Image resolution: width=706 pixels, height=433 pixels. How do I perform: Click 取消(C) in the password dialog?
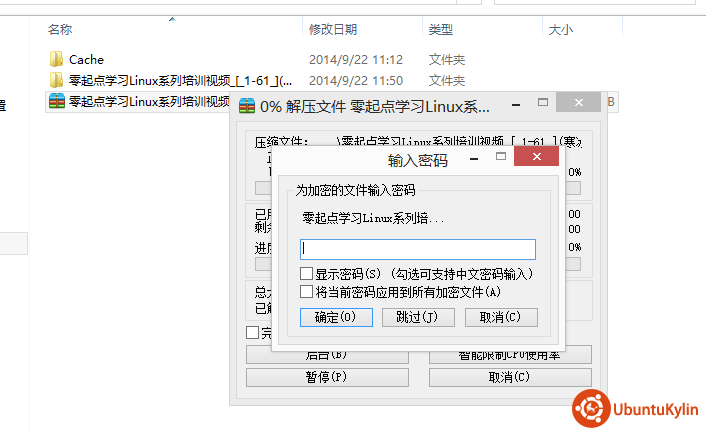[x=500, y=317]
